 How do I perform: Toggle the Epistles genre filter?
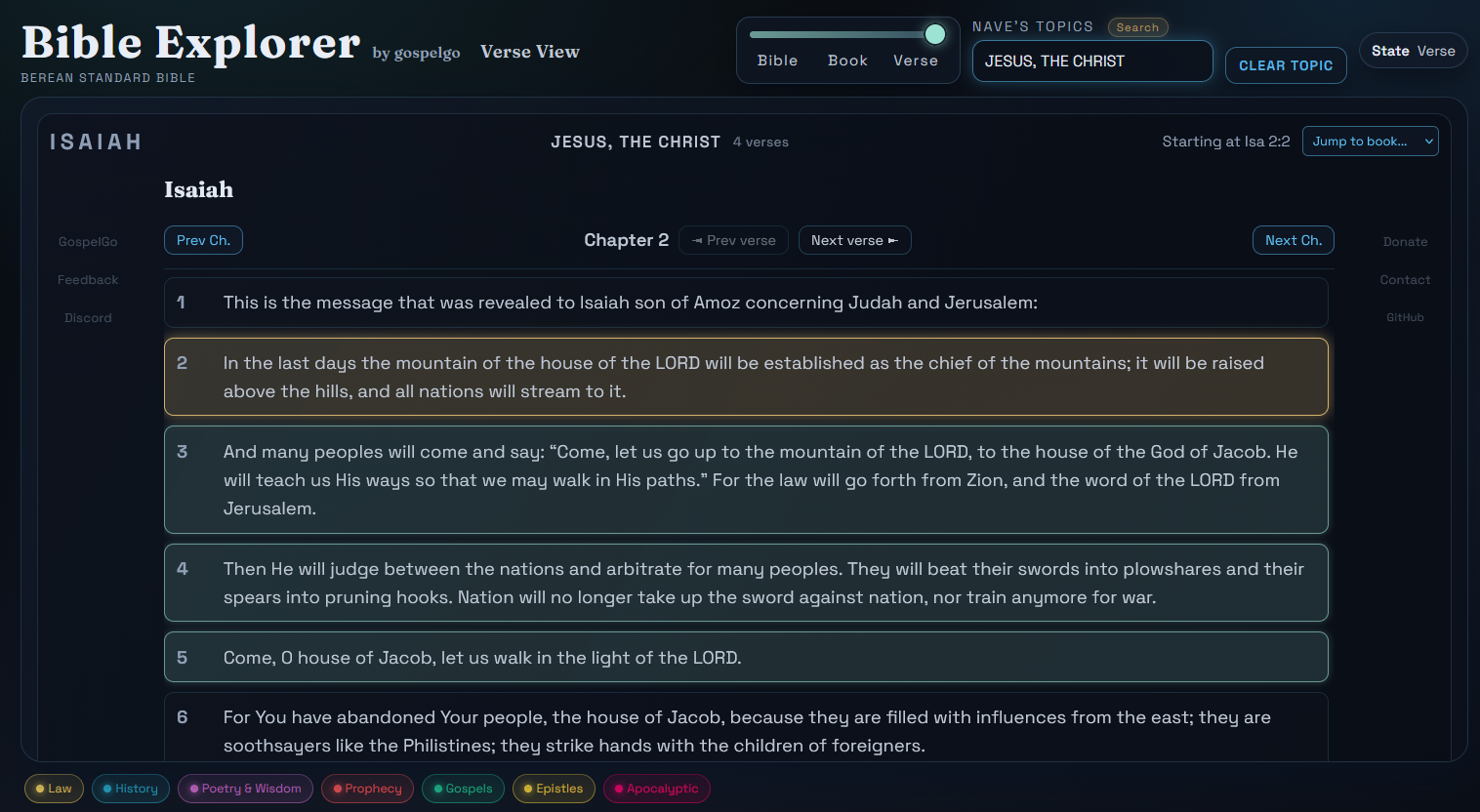click(554, 789)
